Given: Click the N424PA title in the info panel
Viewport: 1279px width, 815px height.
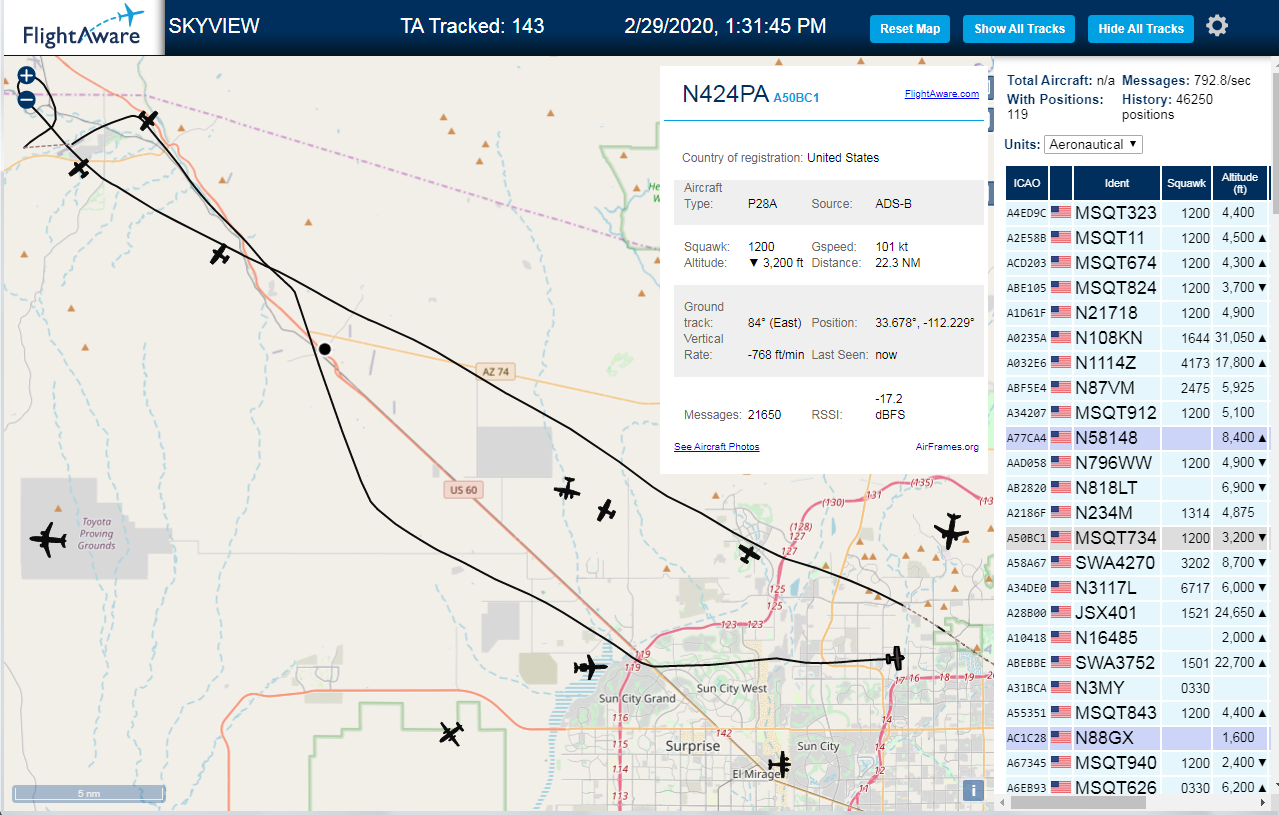Looking at the screenshot, I should [x=725, y=95].
